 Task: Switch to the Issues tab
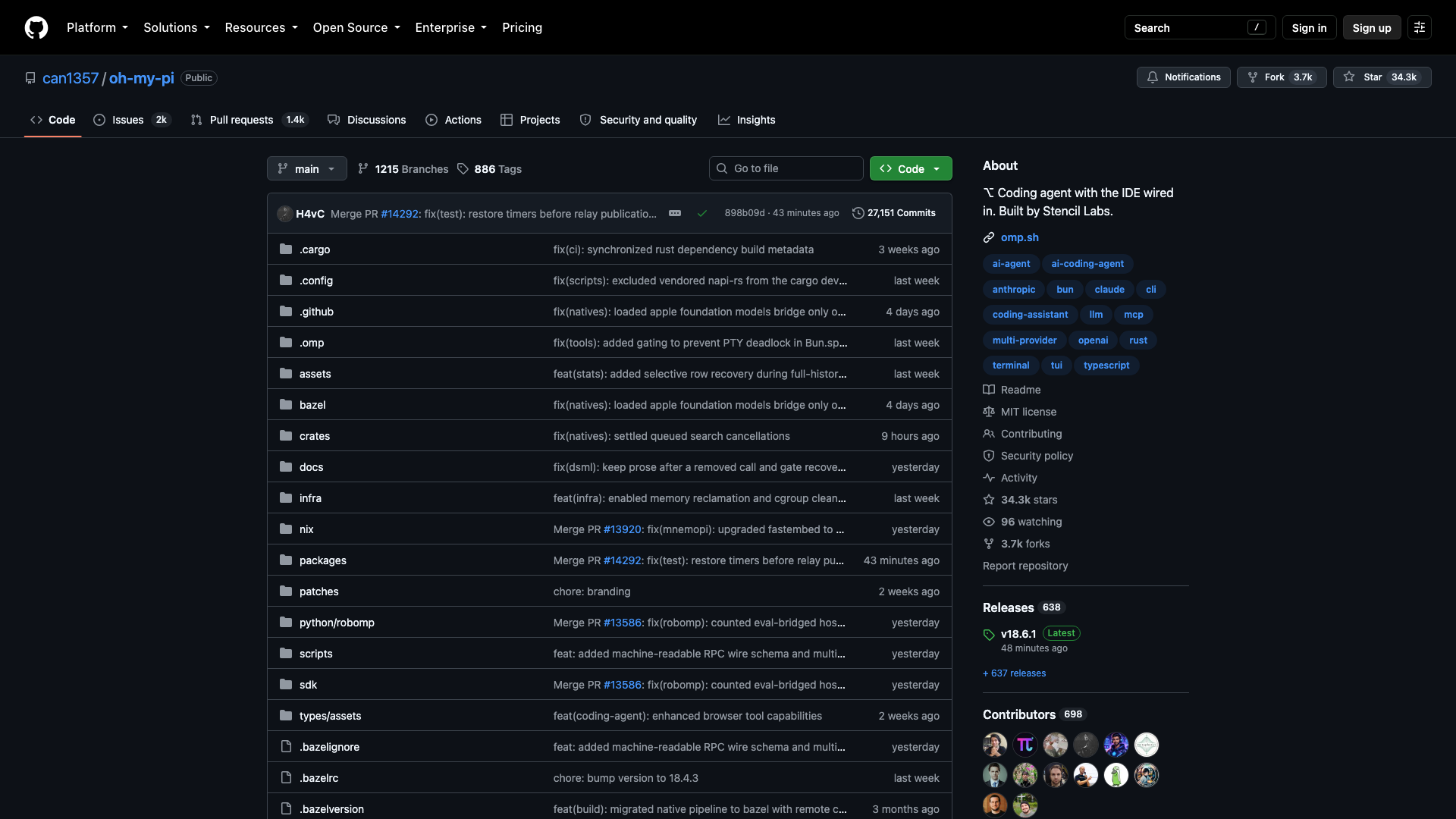pyautogui.click(x=133, y=120)
